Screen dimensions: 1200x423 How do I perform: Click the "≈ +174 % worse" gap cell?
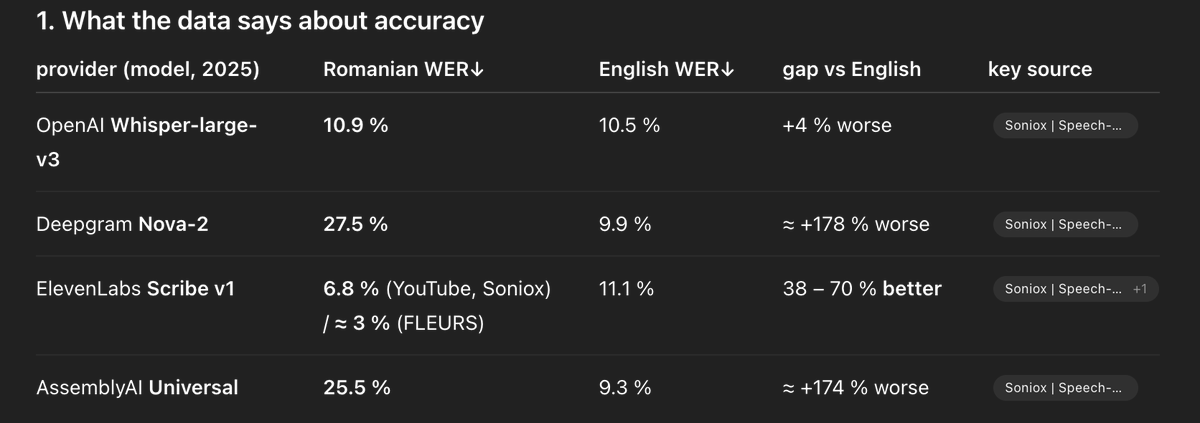point(855,388)
